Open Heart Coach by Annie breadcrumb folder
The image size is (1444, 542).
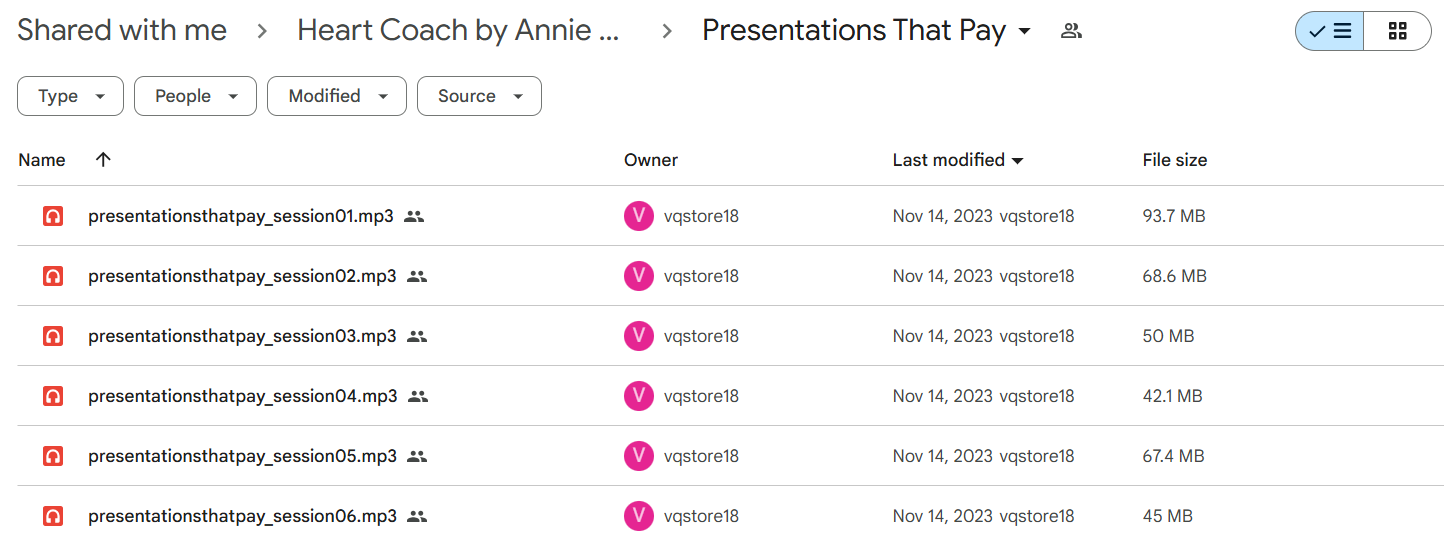pyautogui.click(x=459, y=31)
